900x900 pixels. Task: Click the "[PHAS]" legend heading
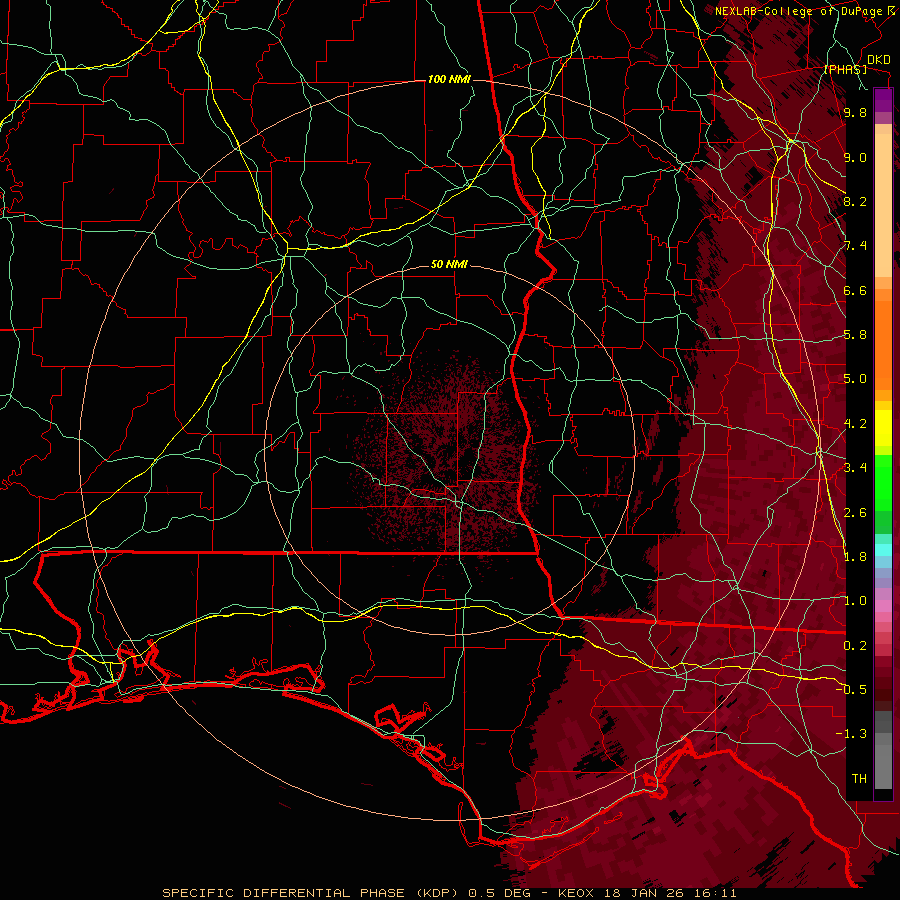point(845,70)
